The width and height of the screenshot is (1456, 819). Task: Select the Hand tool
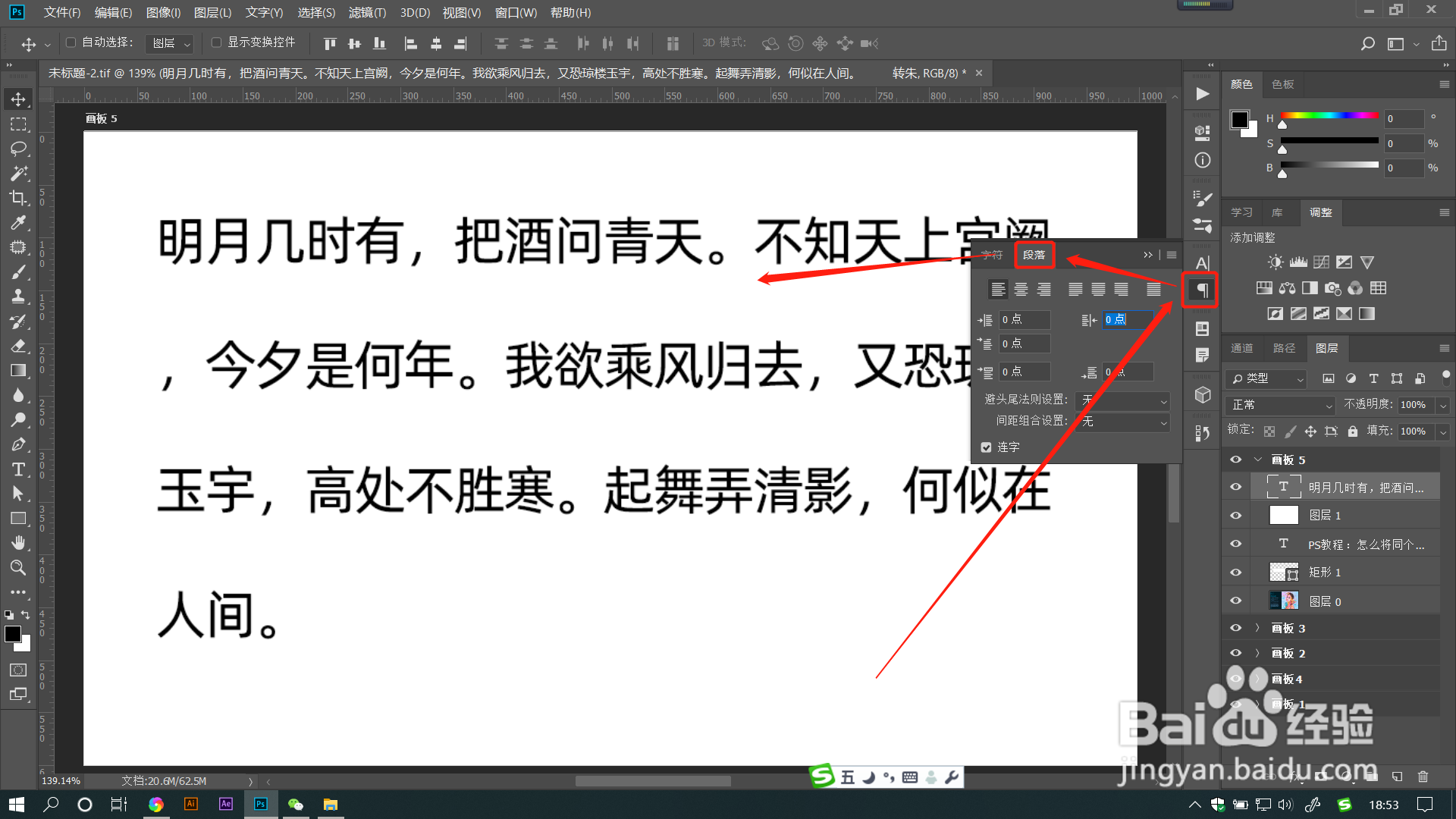point(18,543)
